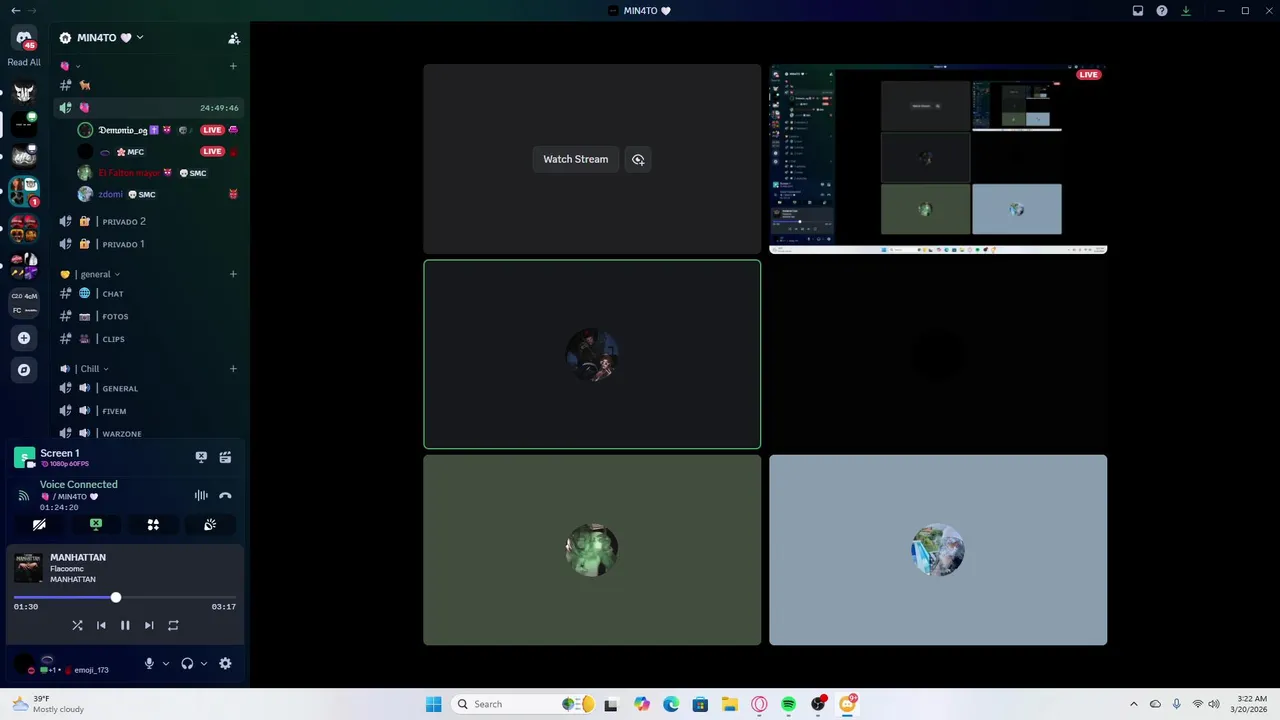
Task: Select the olive green participant tile
Action: [592, 550]
